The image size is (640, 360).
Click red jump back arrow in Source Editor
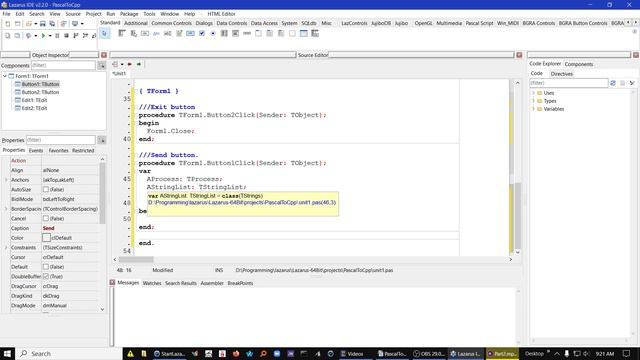tap(129, 64)
